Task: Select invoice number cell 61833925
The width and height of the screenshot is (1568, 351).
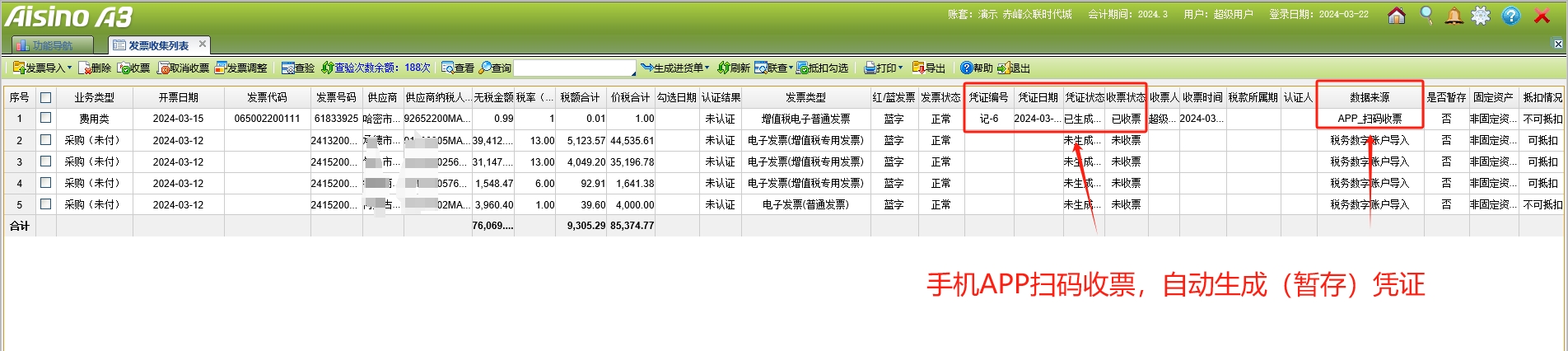Action: (x=336, y=119)
